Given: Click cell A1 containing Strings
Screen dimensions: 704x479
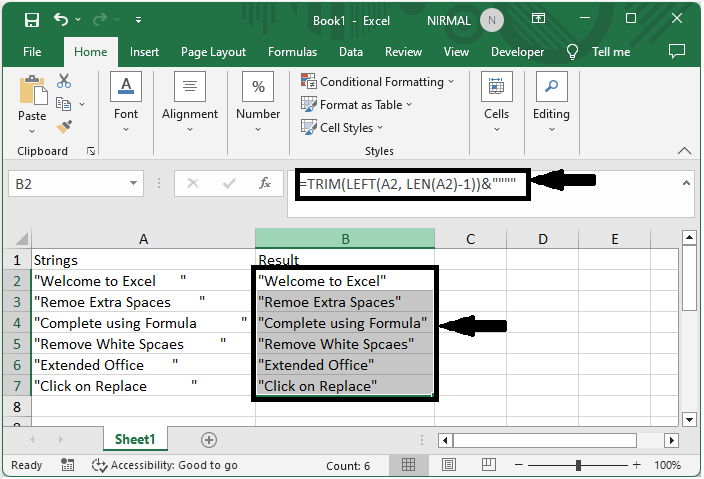Looking at the screenshot, I should [143, 260].
